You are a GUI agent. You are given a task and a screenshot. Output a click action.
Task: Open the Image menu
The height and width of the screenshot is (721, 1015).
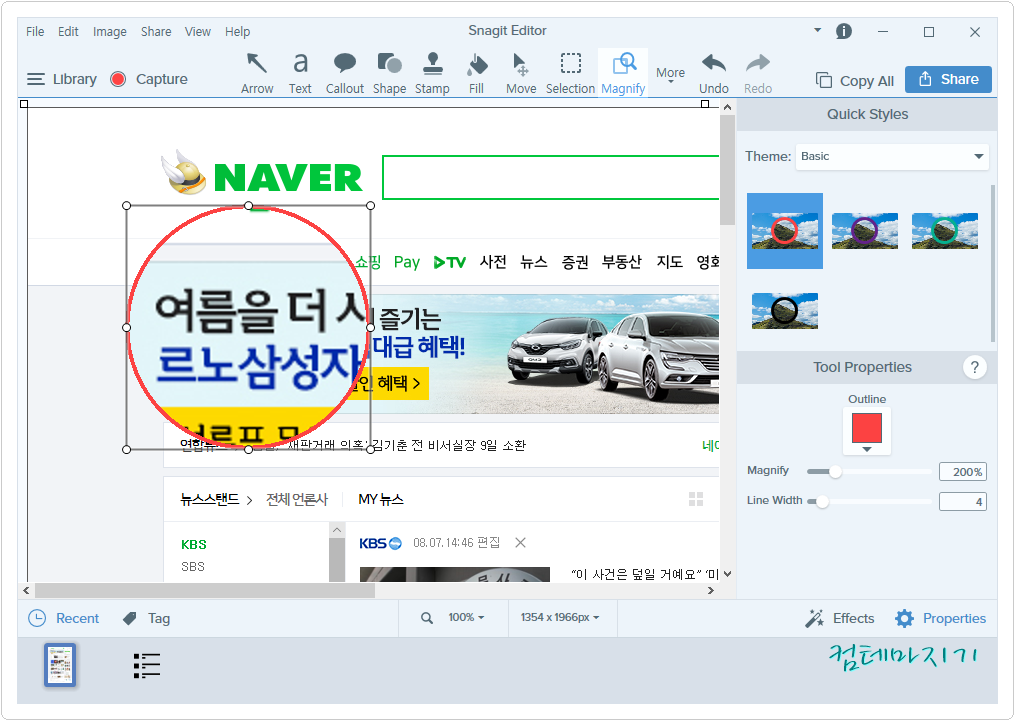tap(109, 32)
